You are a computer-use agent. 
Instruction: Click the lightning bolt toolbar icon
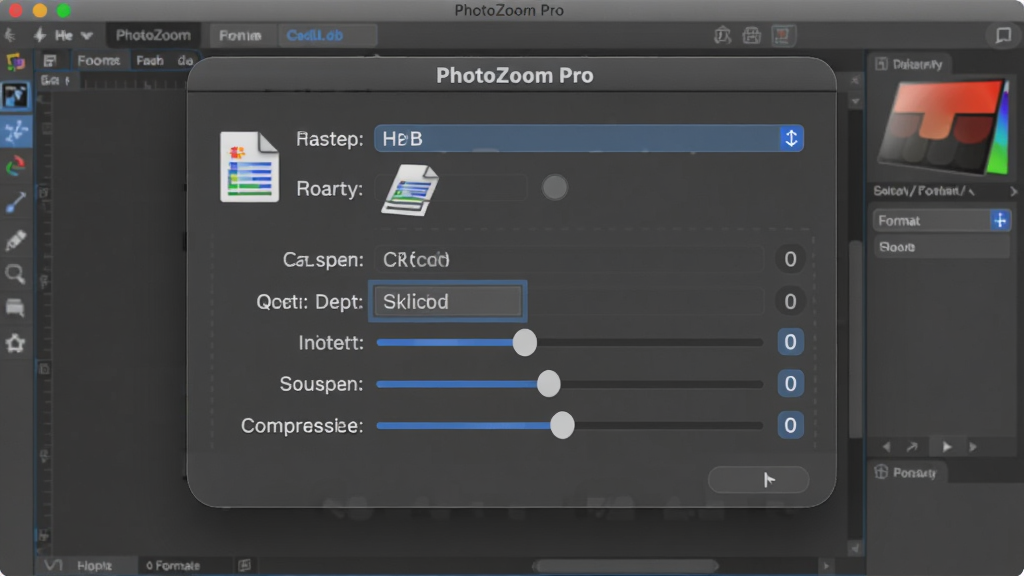pyautogui.click(x=39, y=35)
